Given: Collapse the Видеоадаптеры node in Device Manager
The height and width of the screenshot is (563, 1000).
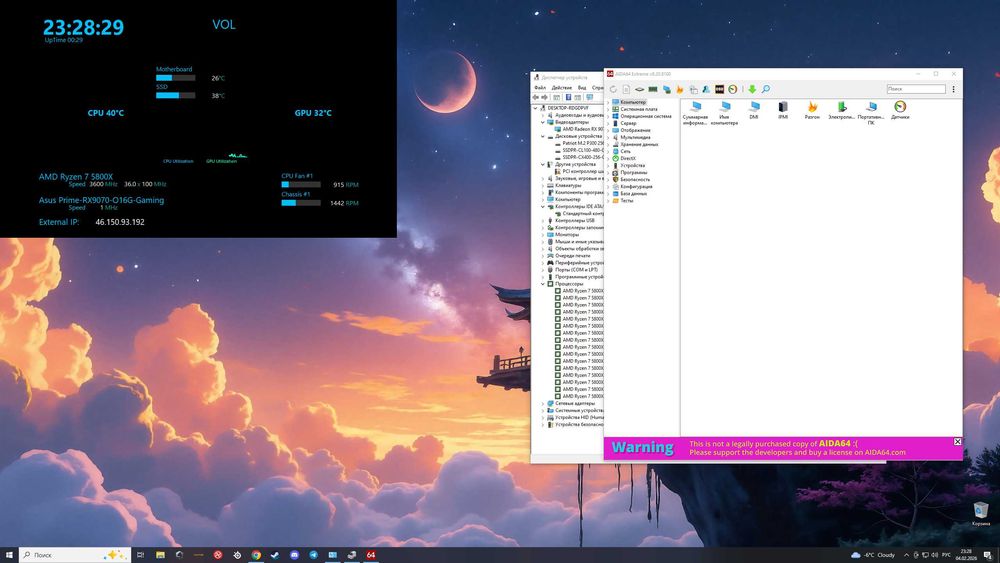Looking at the screenshot, I should click(x=543, y=122).
